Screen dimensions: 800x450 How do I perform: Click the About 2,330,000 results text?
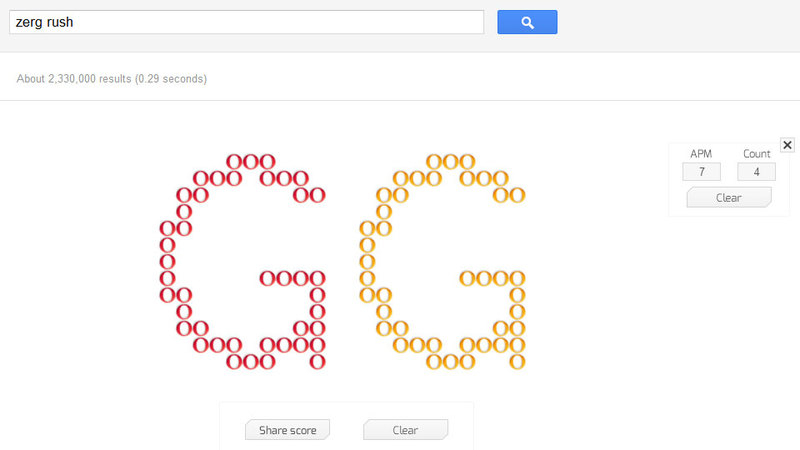point(112,79)
